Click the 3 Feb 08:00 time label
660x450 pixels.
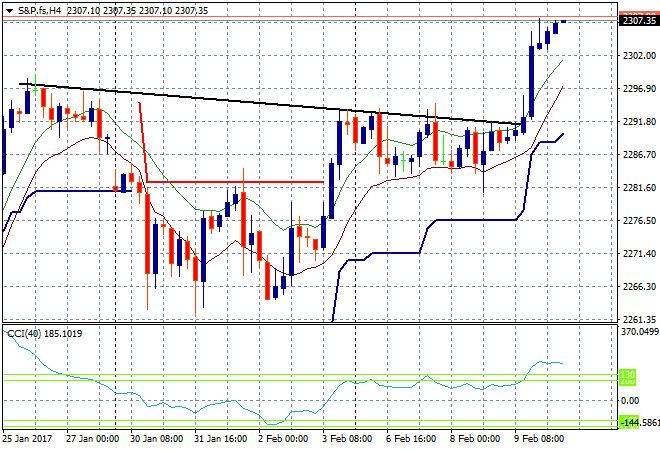[x=347, y=439]
